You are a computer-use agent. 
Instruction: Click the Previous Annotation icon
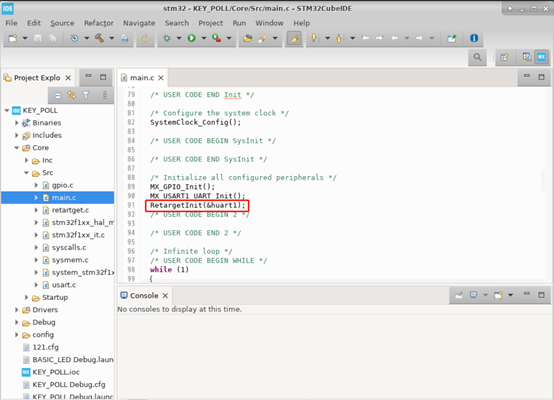point(339,38)
